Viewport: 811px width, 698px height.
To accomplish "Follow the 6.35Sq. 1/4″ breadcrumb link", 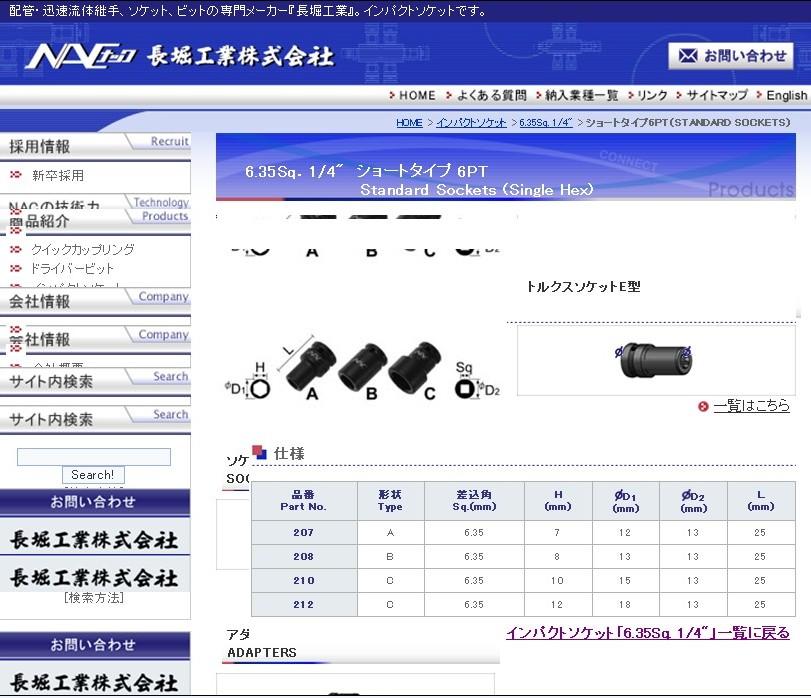I will [x=546, y=123].
